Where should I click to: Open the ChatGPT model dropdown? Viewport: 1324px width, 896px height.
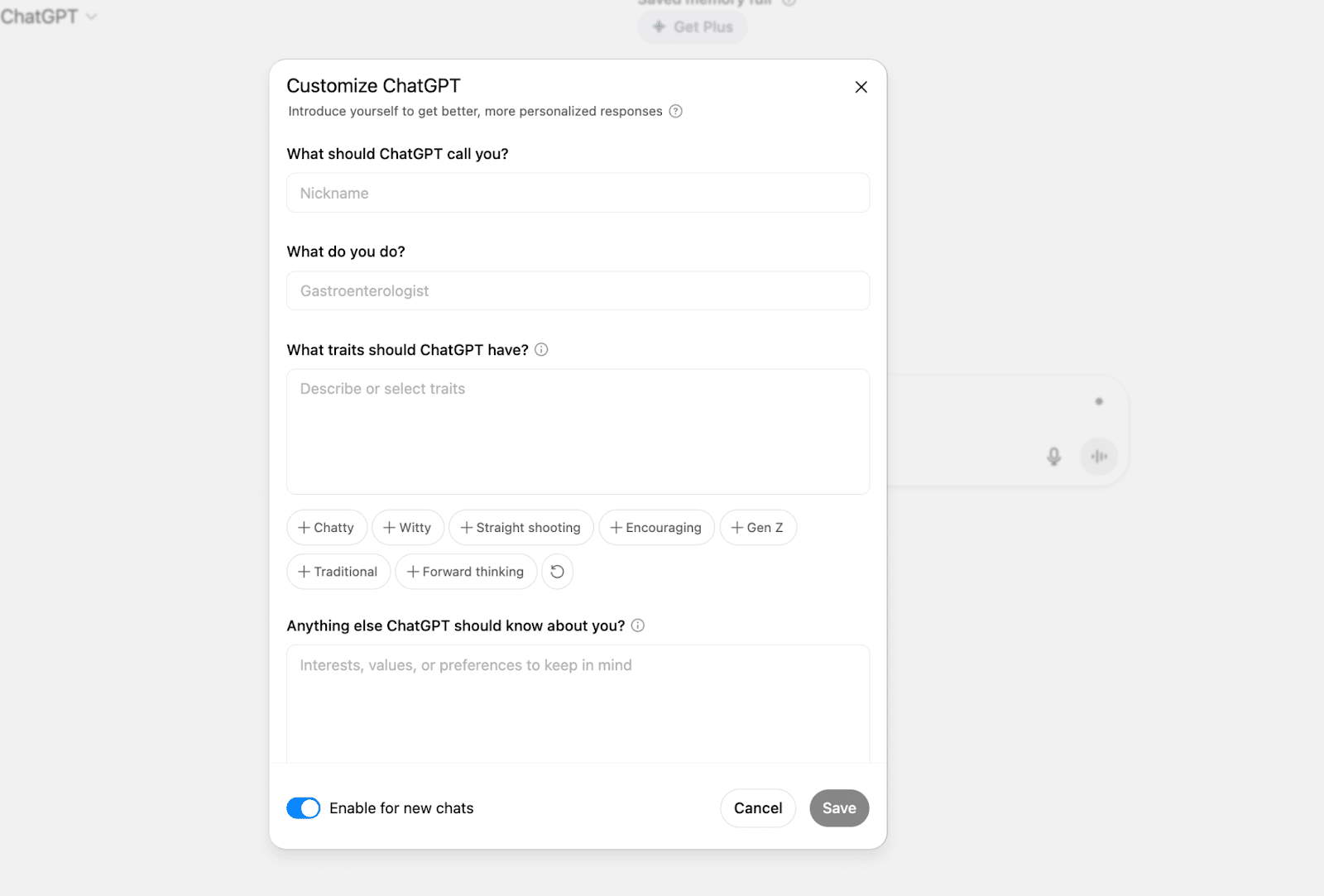[x=48, y=17]
